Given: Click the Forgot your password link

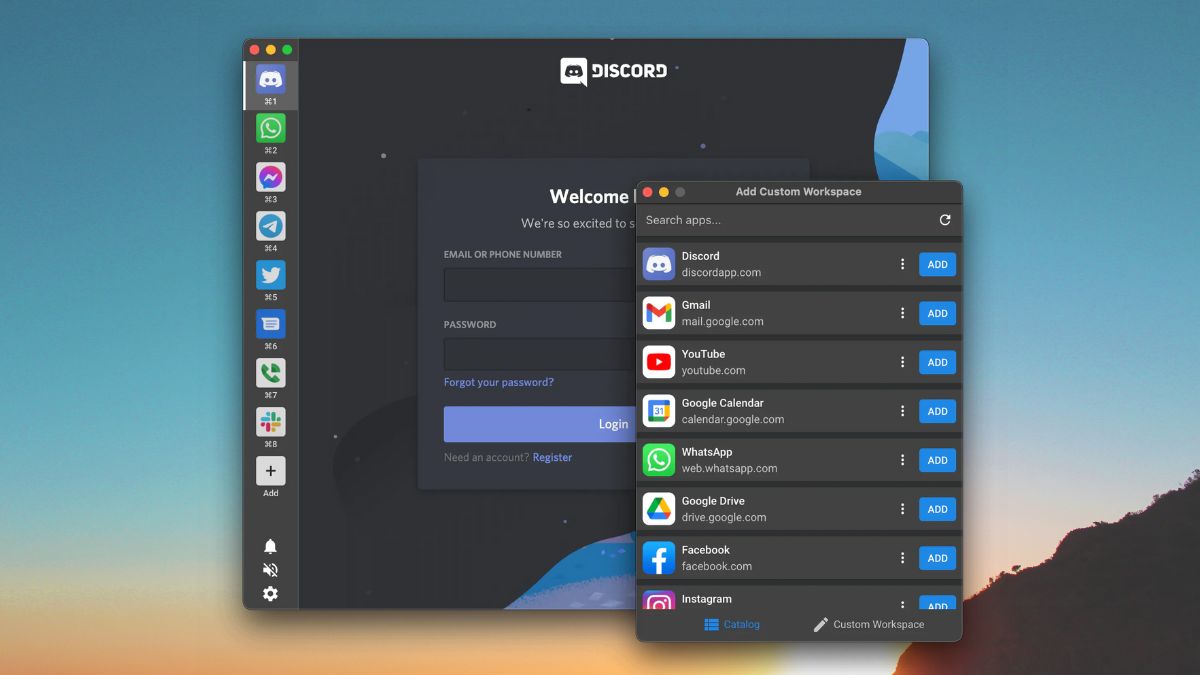Looking at the screenshot, I should pyautogui.click(x=498, y=382).
